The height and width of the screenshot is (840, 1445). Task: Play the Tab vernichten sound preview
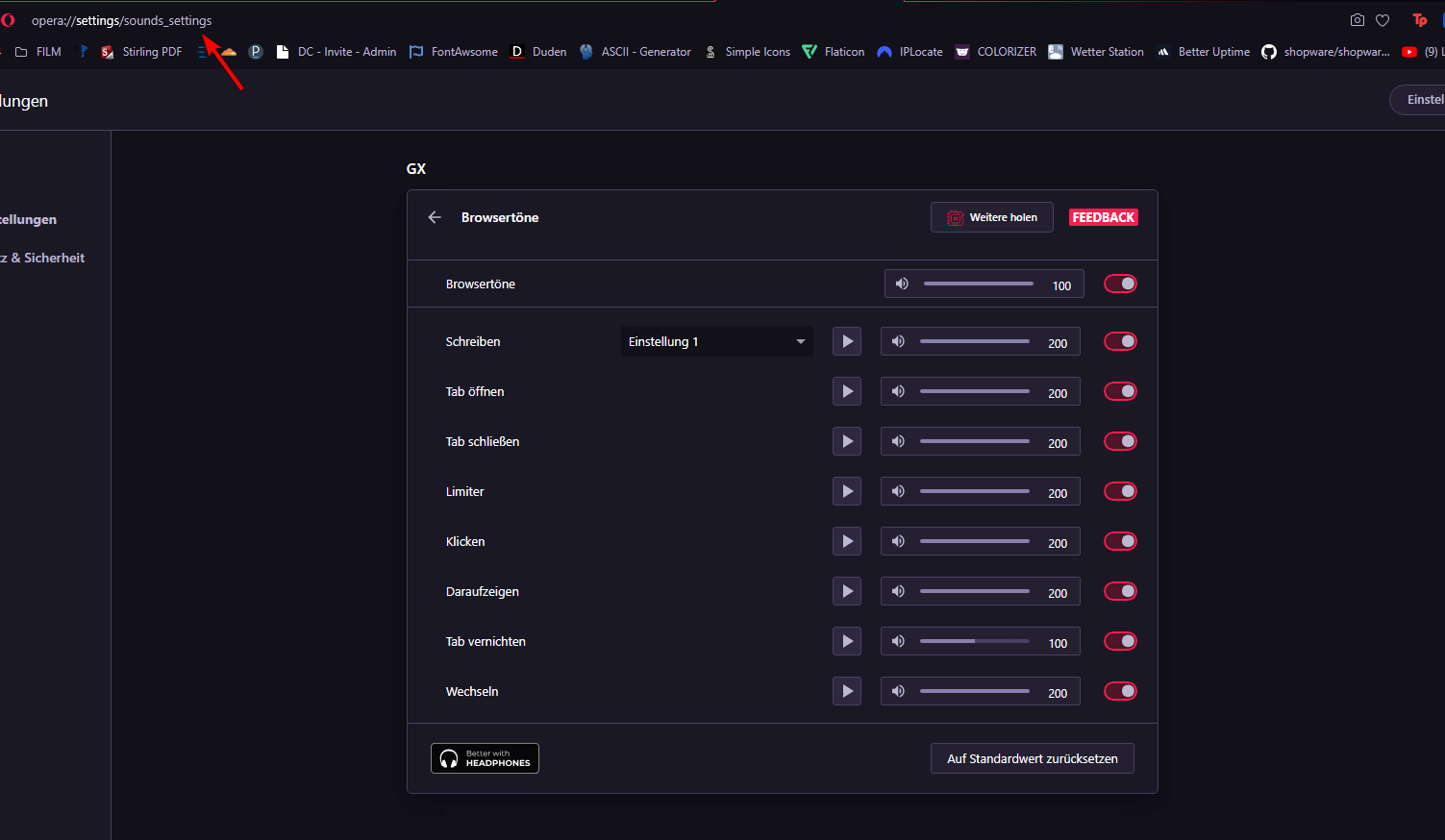[847, 641]
